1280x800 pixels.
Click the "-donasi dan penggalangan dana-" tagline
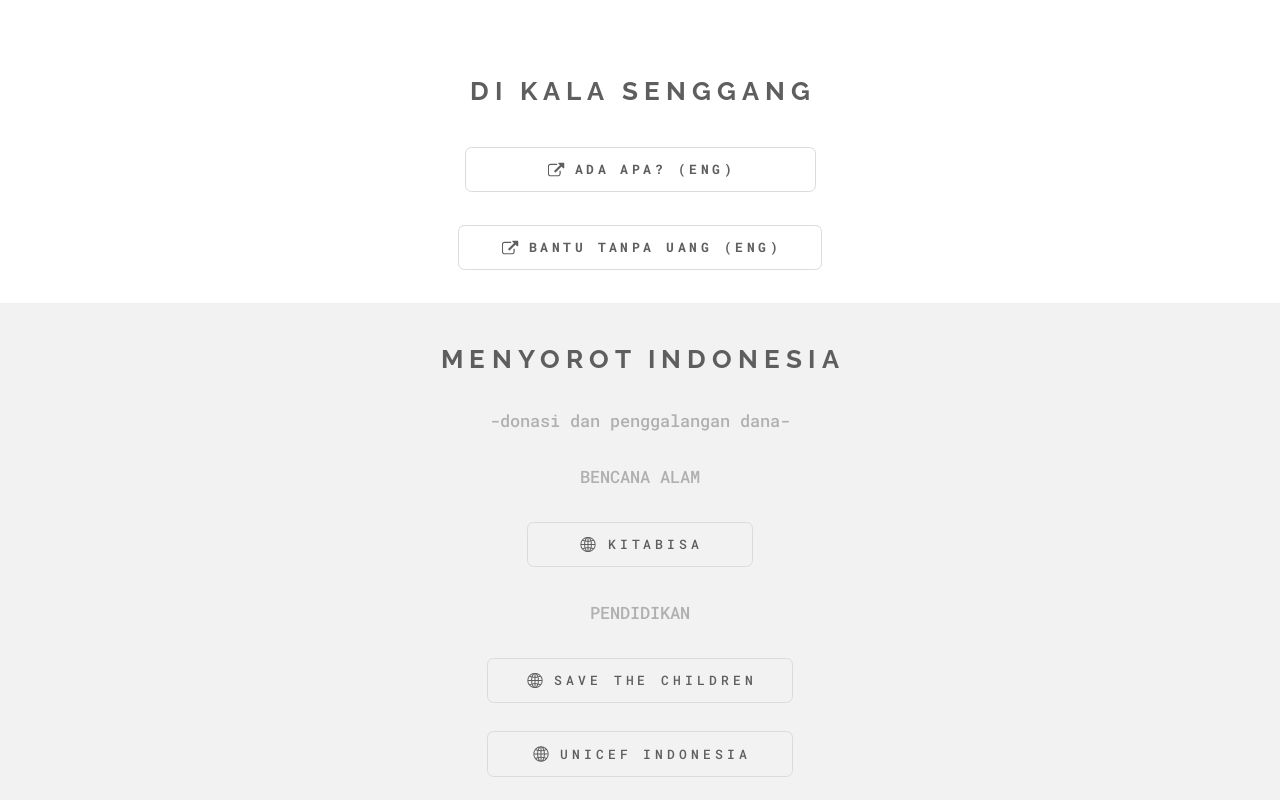(640, 421)
